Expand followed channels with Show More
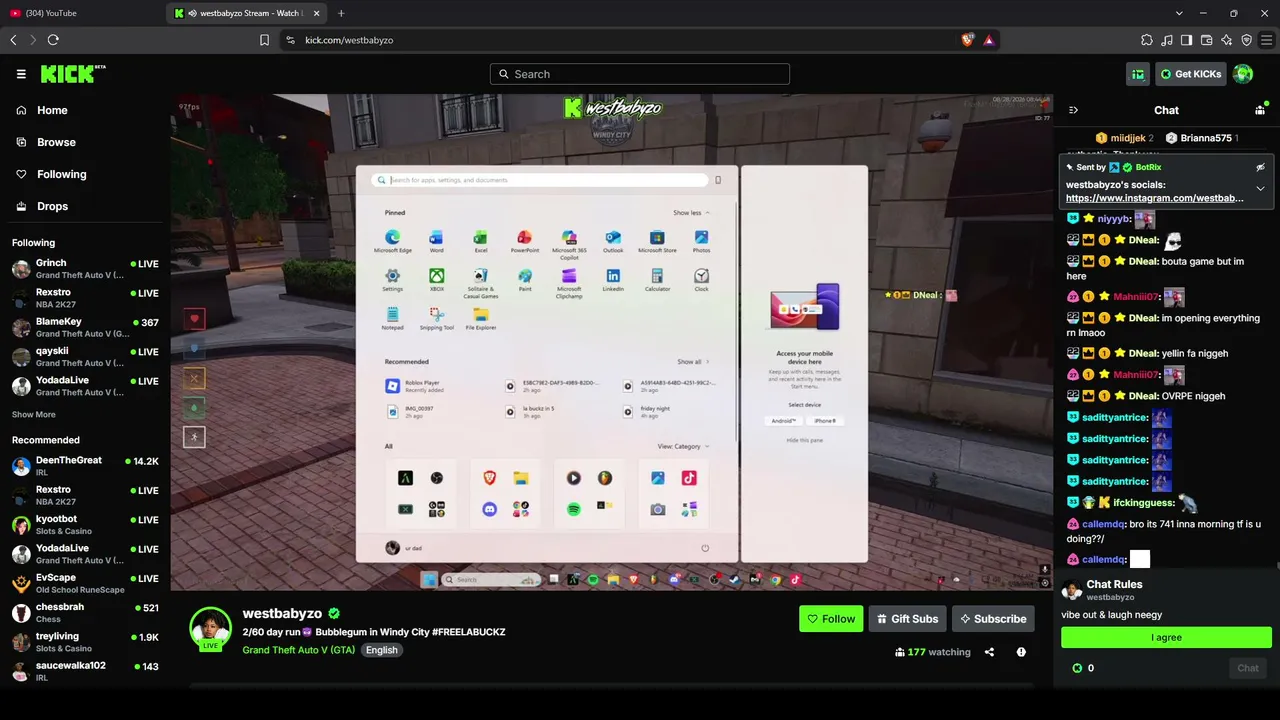Image resolution: width=1280 pixels, height=720 pixels. [34, 414]
